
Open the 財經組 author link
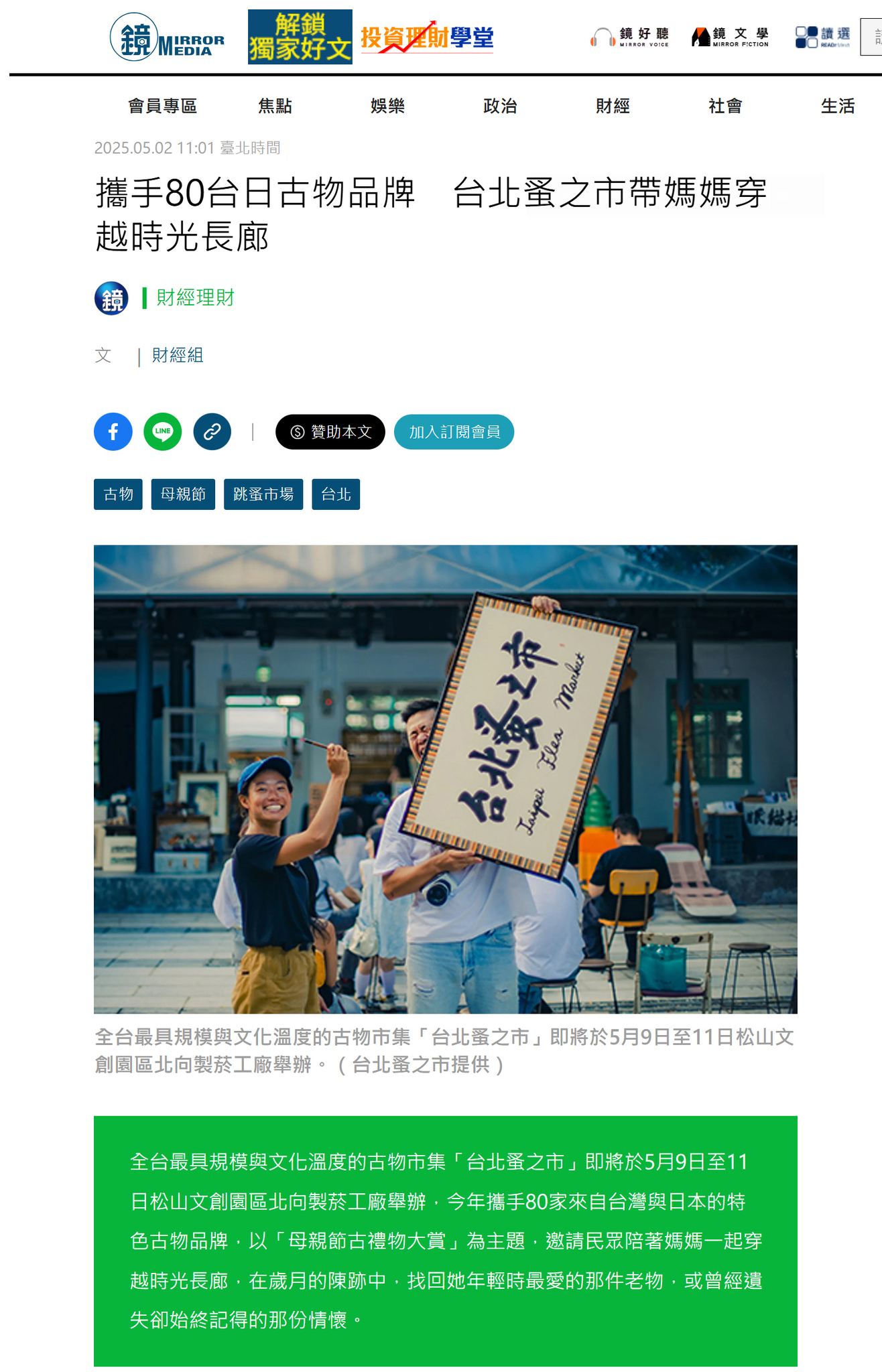click(178, 355)
